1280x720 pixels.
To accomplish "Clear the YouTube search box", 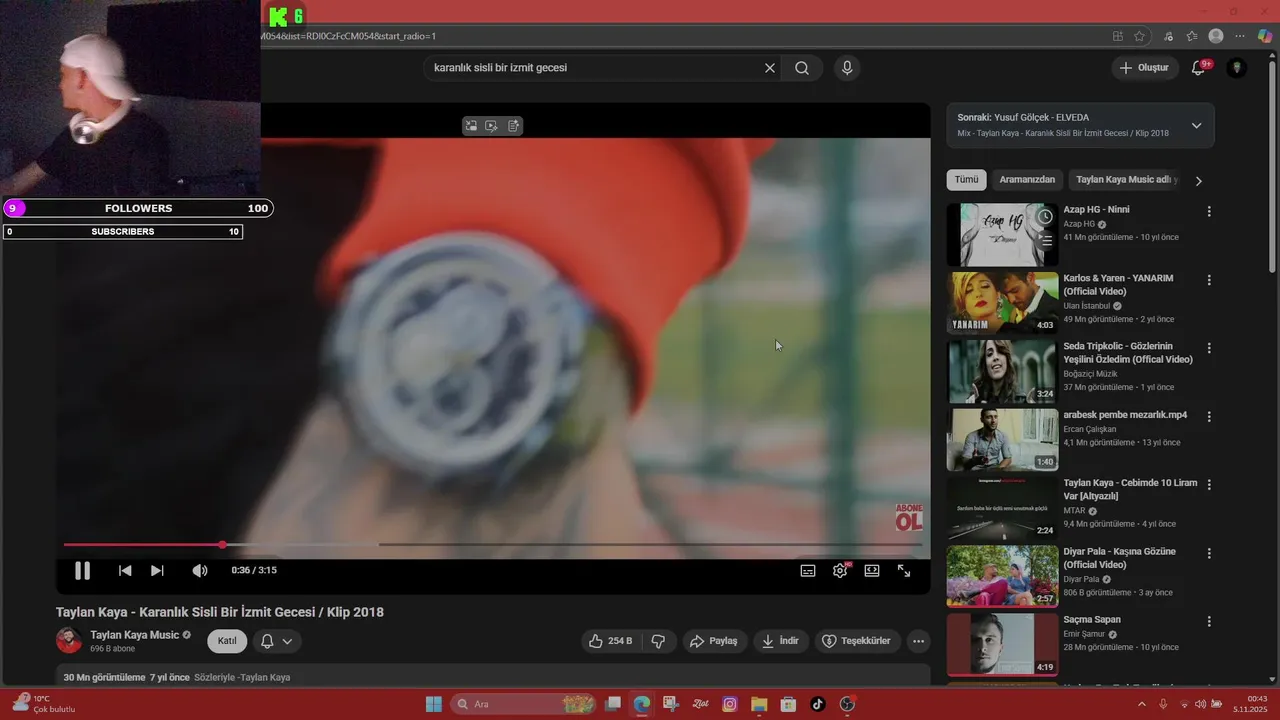I will (x=770, y=68).
